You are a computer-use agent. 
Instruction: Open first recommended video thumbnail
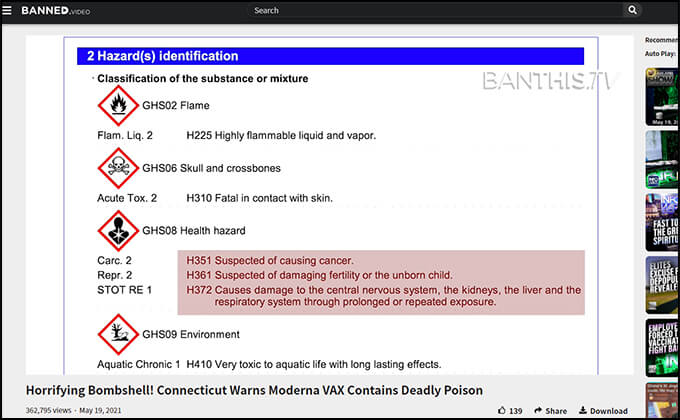click(662, 97)
